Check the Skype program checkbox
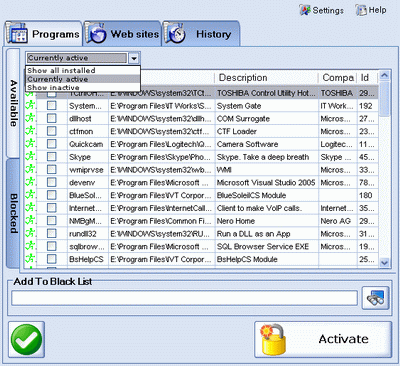This screenshot has height=366, width=400. tap(52, 157)
